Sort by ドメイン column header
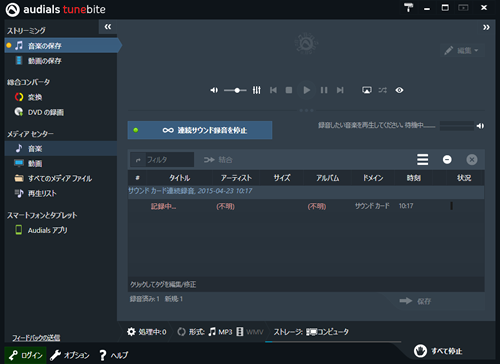The width and height of the screenshot is (500, 364). click(373, 178)
